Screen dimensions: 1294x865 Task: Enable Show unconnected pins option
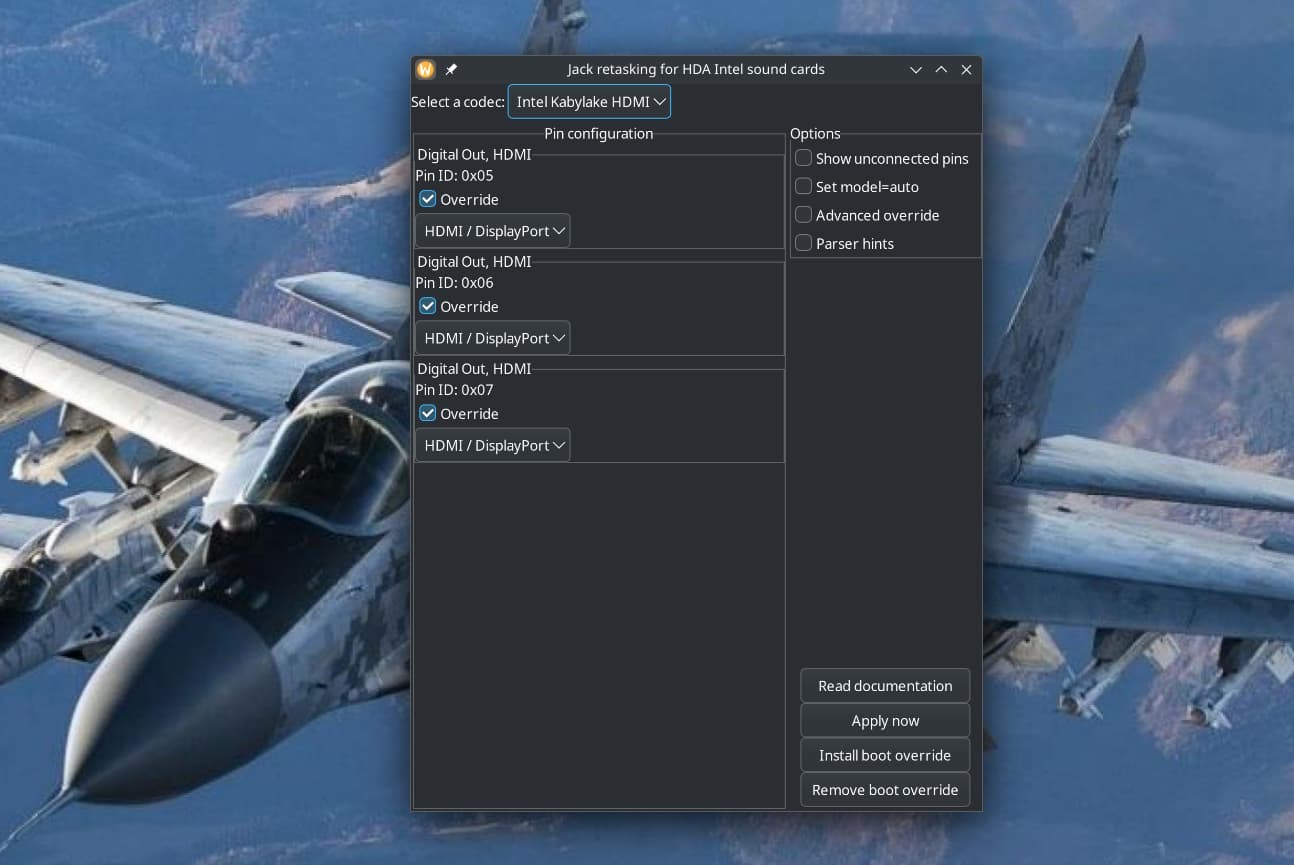coord(804,158)
